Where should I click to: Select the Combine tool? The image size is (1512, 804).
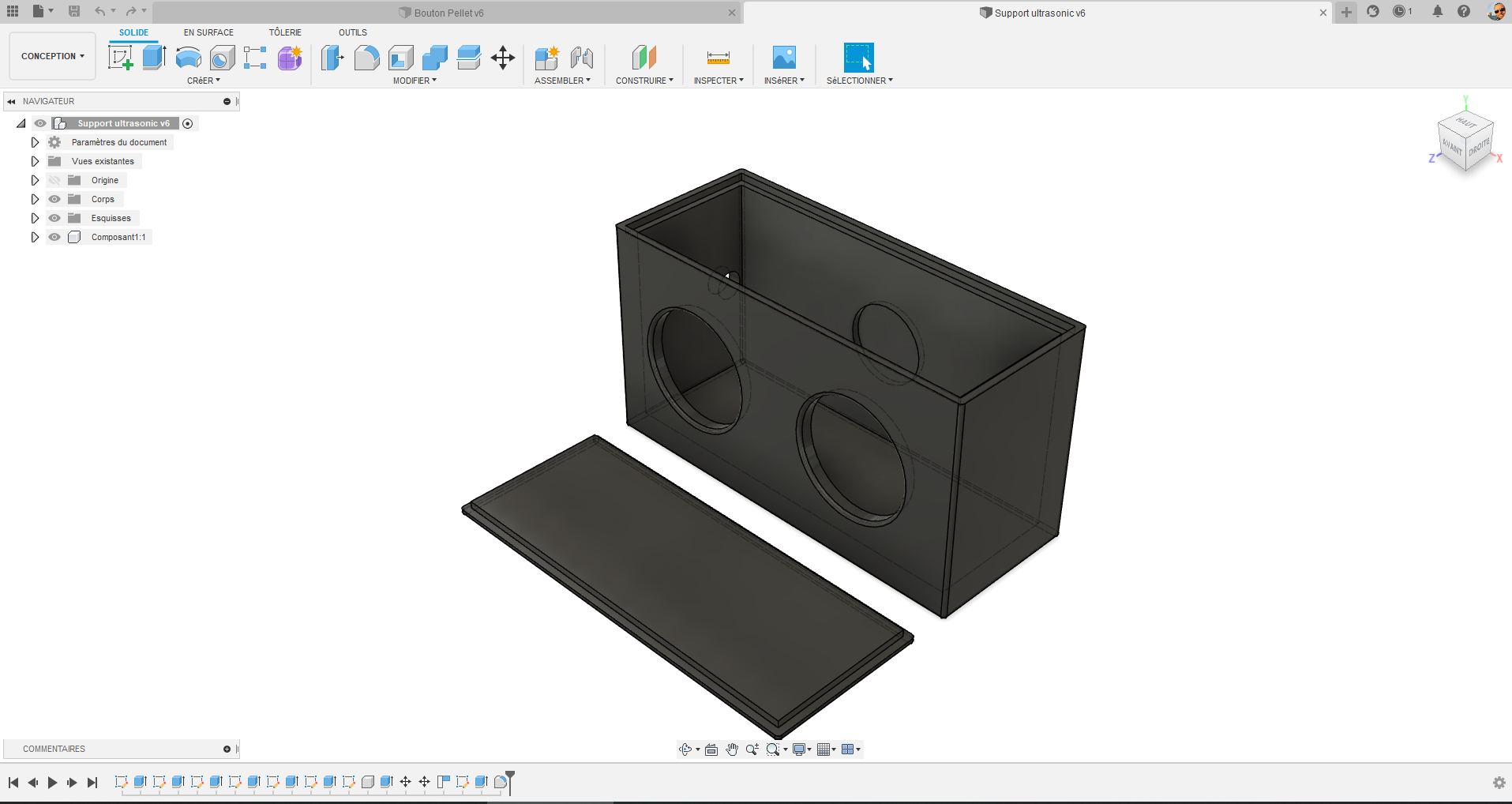click(435, 58)
